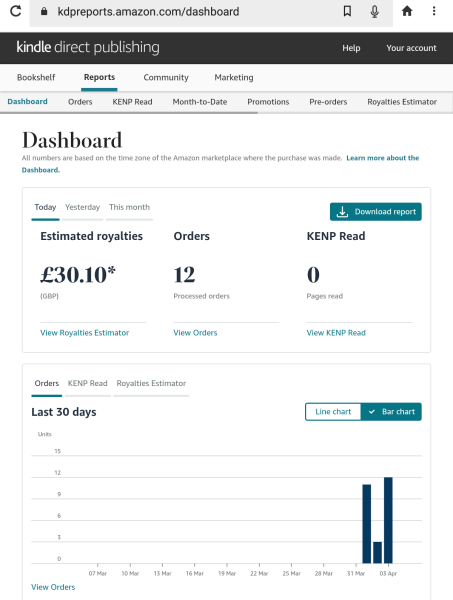The height and width of the screenshot is (600, 453).
Task: Click the download arrow icon in button
Action: (342, 212)
